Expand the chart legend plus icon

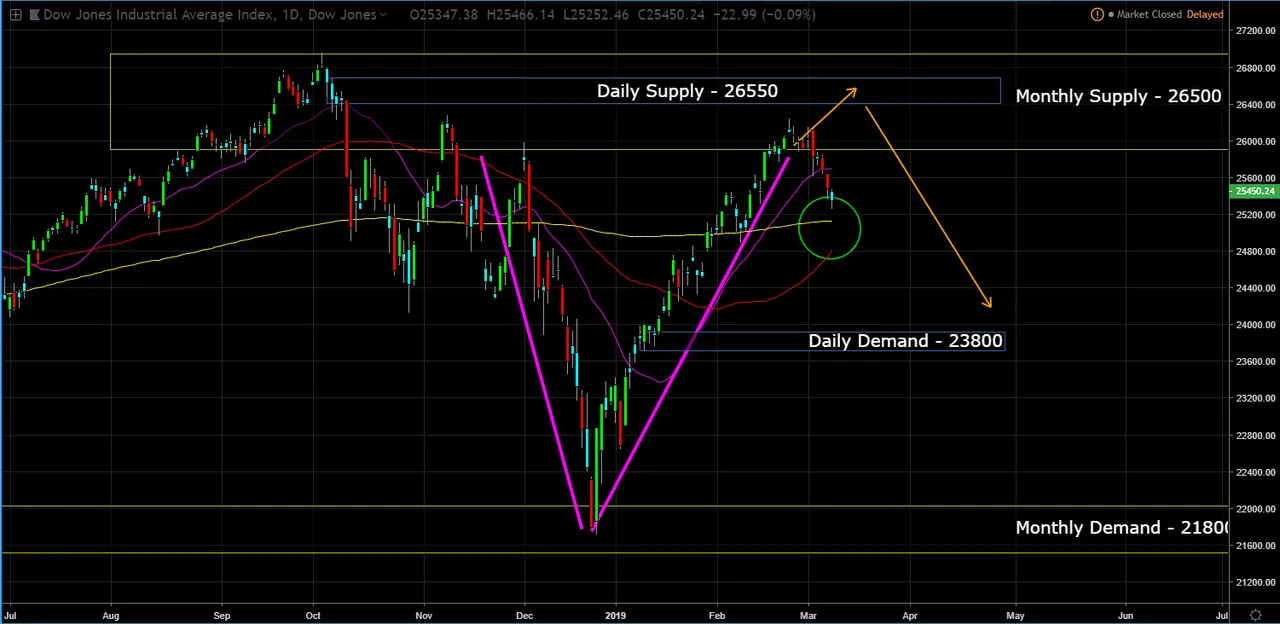[15, 14]
